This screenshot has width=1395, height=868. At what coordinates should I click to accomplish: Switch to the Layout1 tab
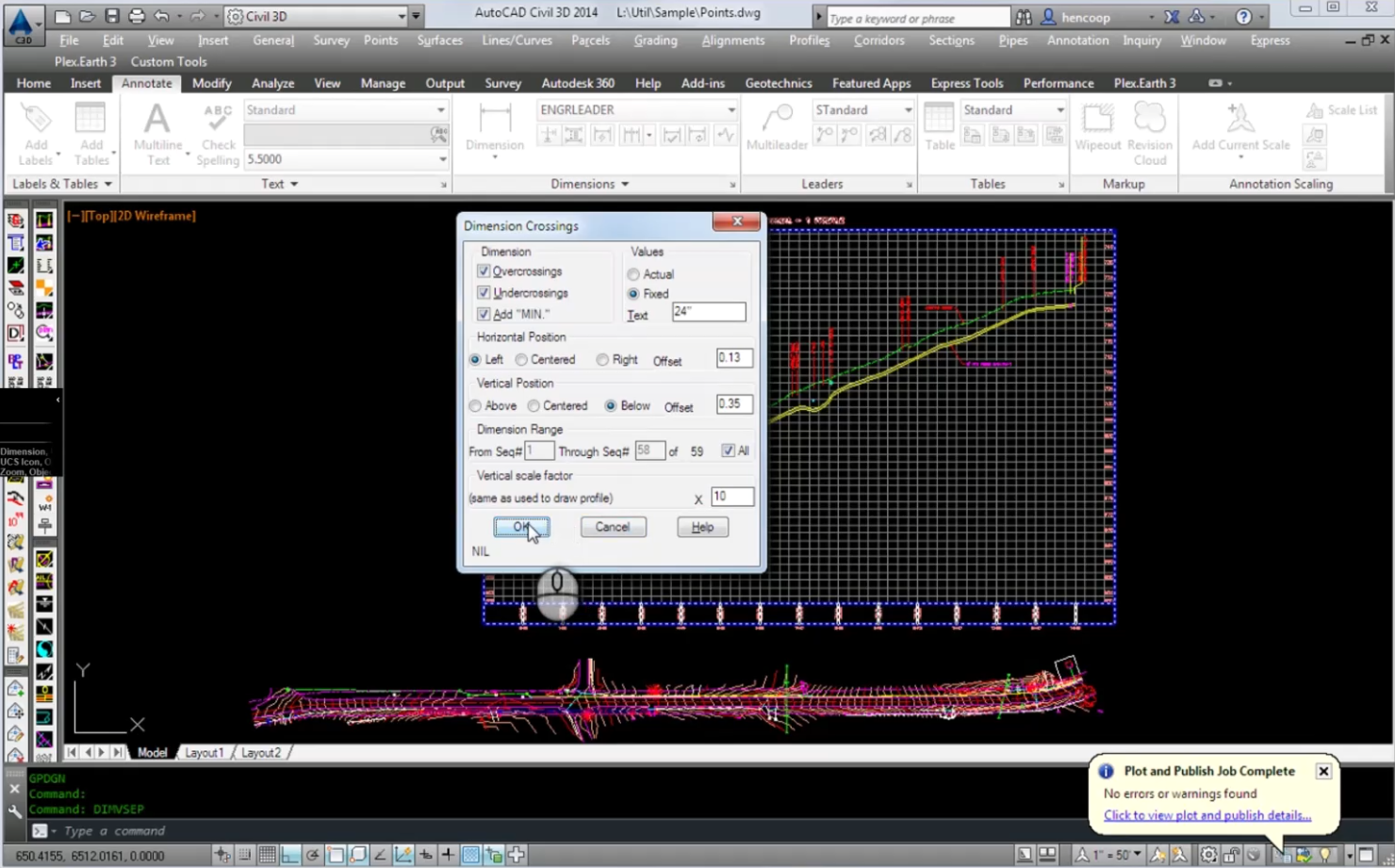click(205, 753)
